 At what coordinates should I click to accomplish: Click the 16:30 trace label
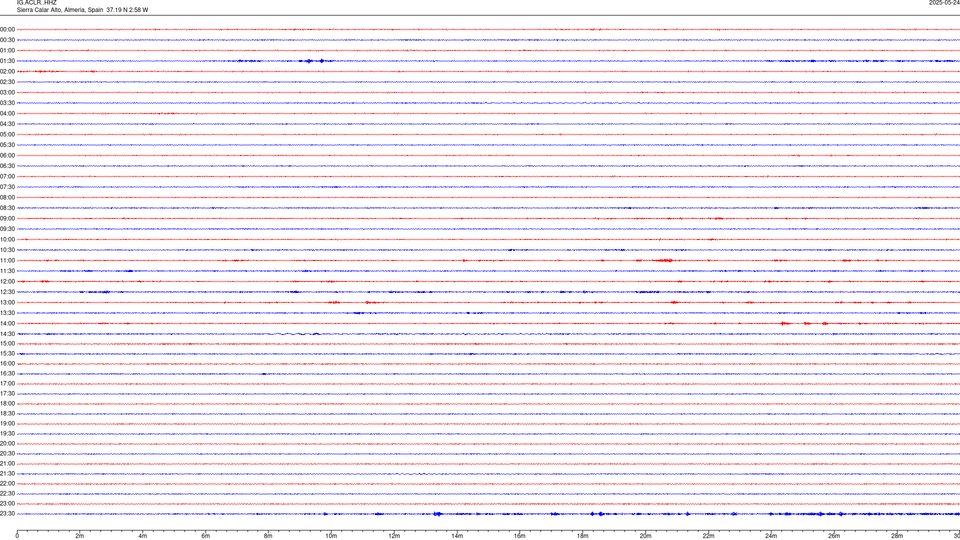tap(7, 373)
